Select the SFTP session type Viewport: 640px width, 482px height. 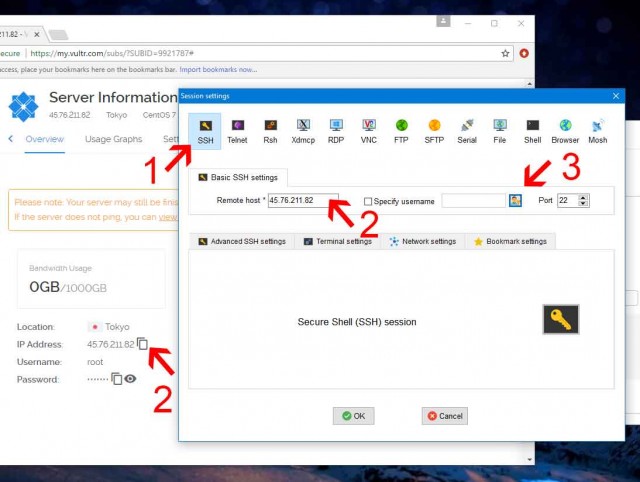(434, 131)
